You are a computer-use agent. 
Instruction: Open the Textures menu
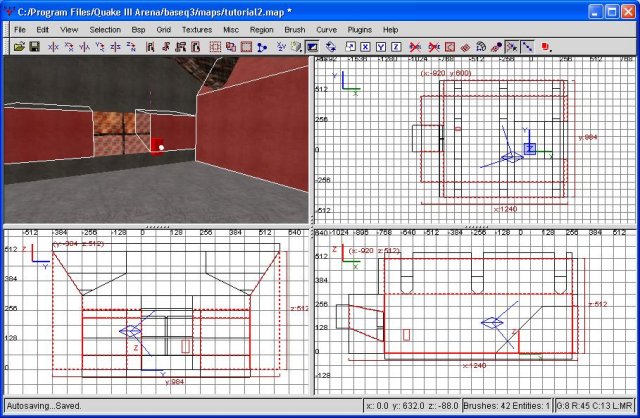197,29
